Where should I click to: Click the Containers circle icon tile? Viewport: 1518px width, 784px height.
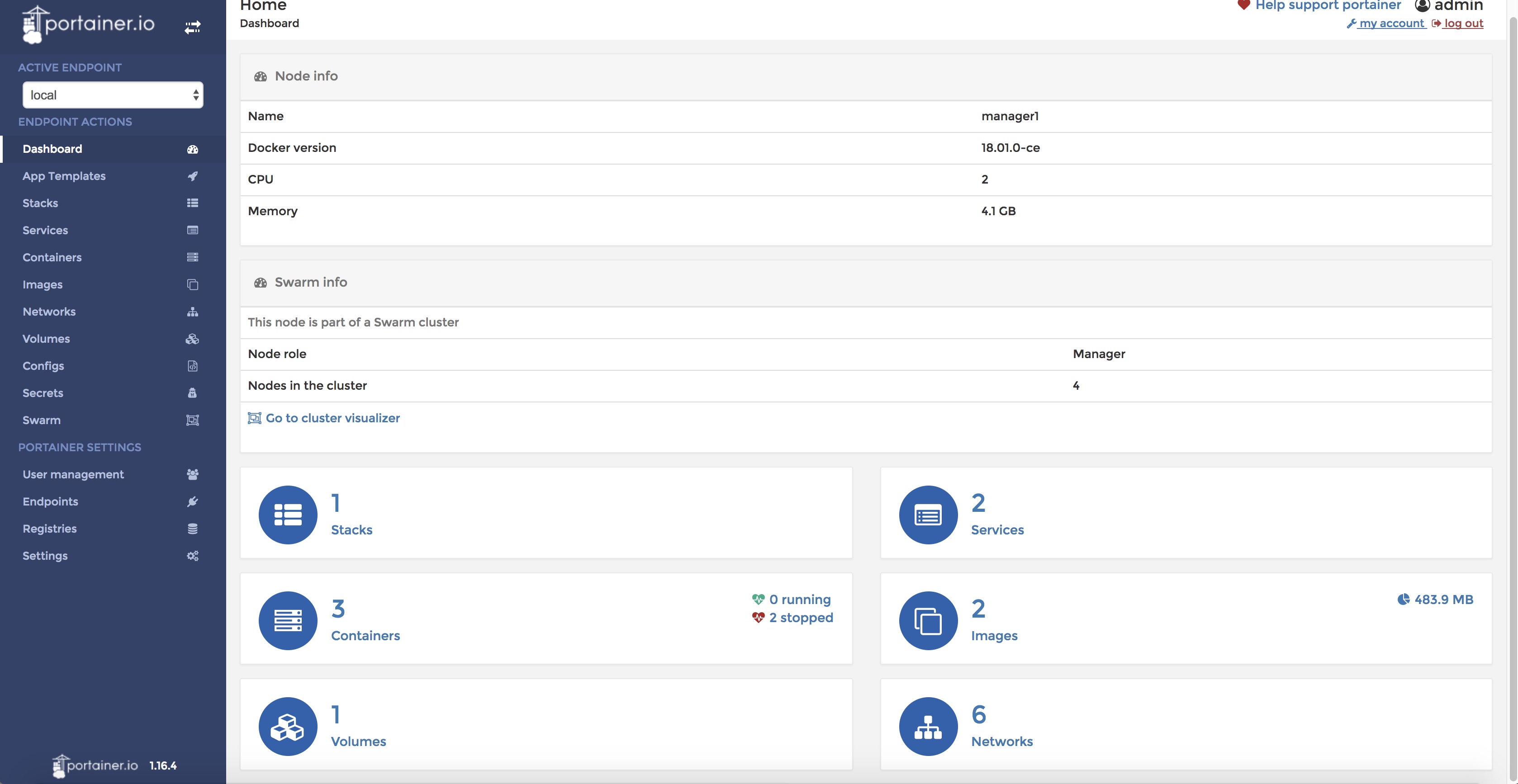coord(288,620)
